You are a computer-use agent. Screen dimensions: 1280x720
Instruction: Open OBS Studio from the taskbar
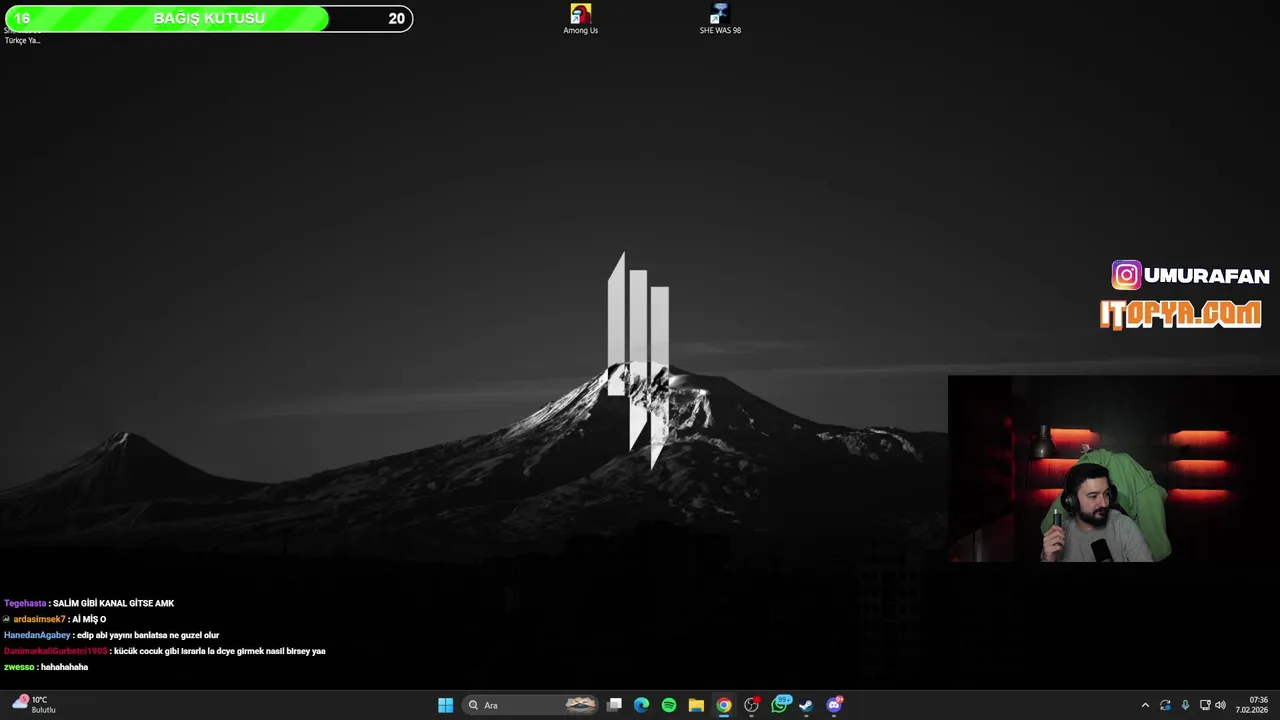(752, 705)
